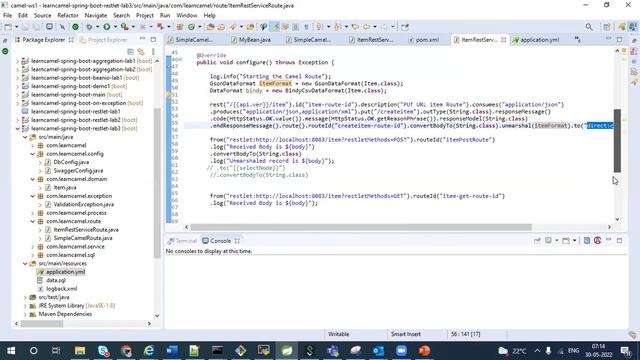Switch to the MyBean.java editor tab
Viewport: 640px width, 360px height.
point(251,40)
